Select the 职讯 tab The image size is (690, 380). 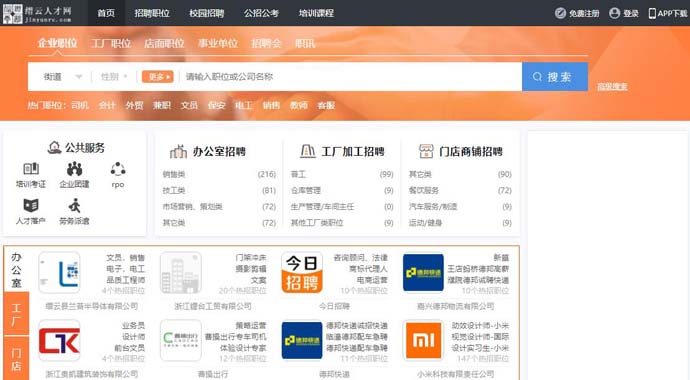(305, 43)
